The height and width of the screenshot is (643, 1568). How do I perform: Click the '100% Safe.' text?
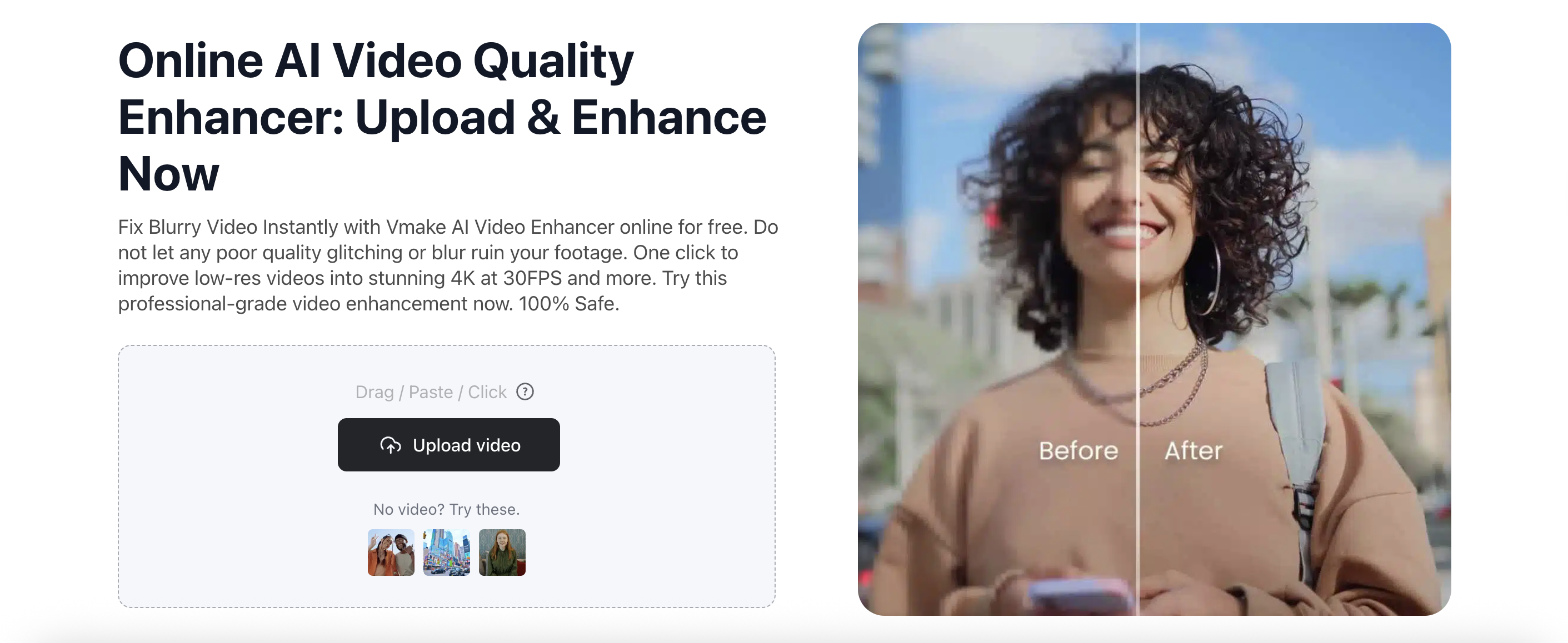[568, 304]
